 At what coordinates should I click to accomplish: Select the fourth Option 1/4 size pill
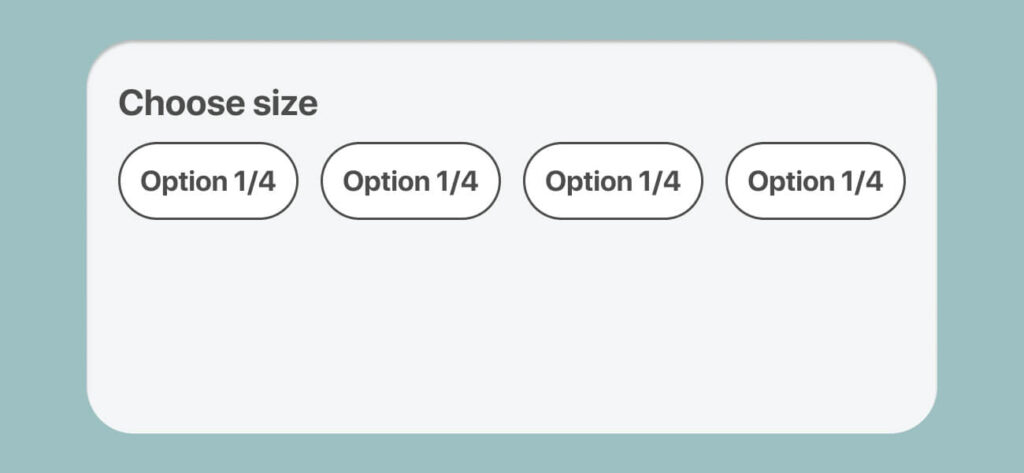(815, 181)
